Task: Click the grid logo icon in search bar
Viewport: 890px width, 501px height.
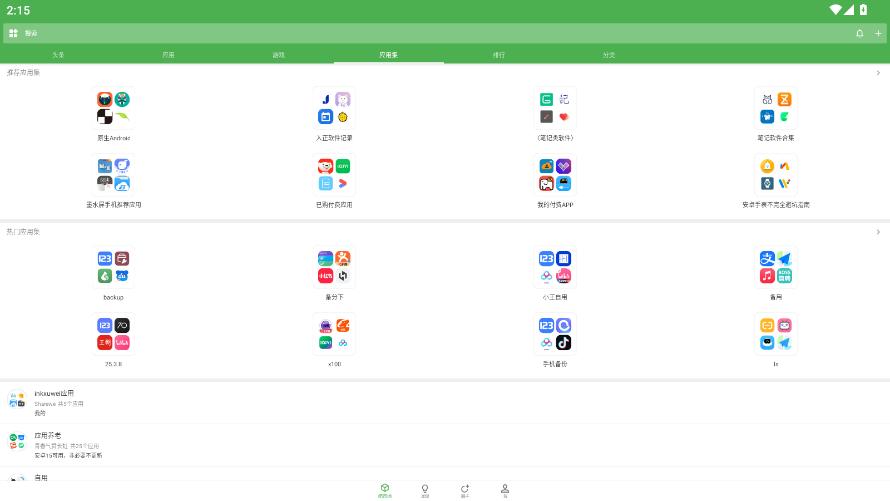Action: pyautogui.click(x=13, y=33)
